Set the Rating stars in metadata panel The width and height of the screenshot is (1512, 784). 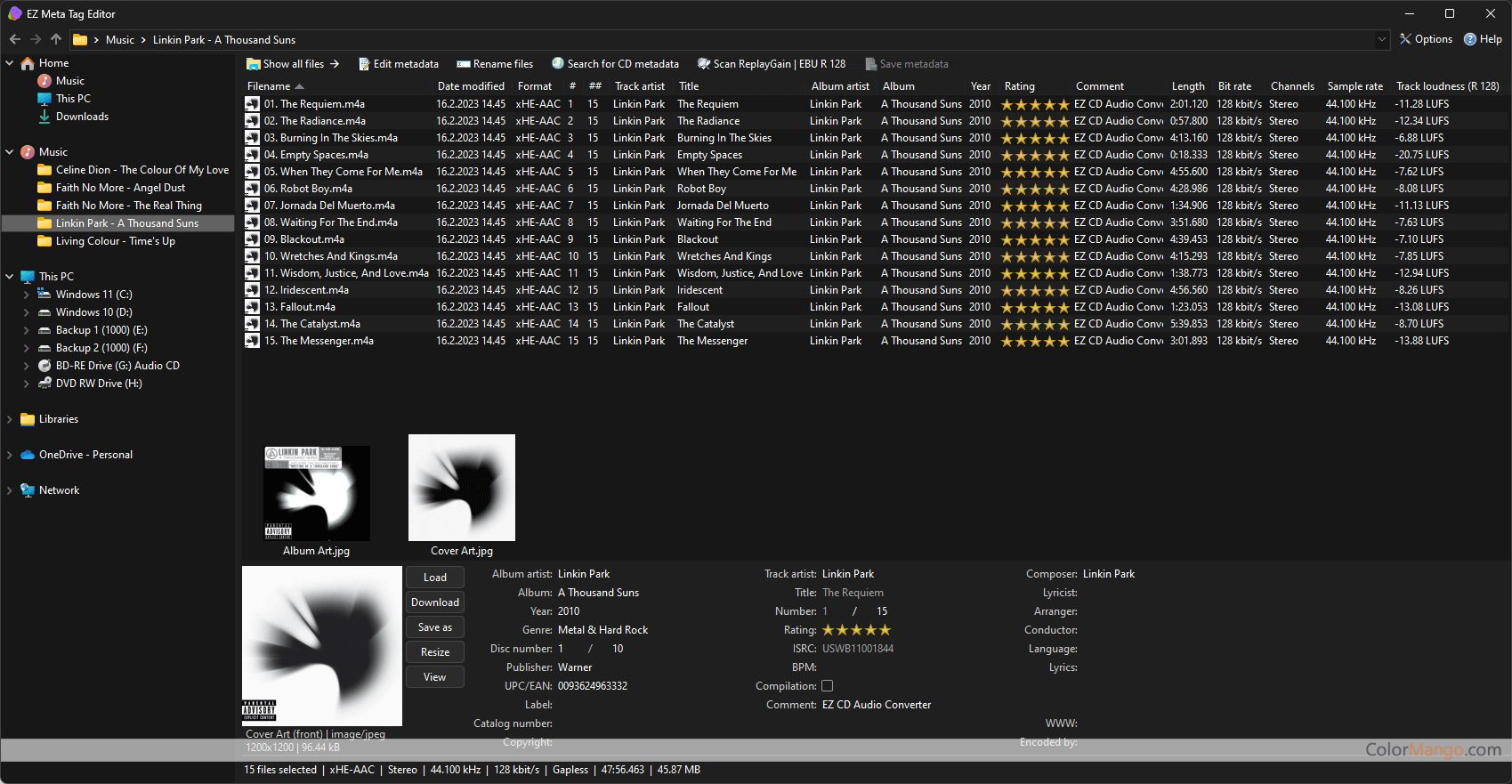click(x=856, y=630)
